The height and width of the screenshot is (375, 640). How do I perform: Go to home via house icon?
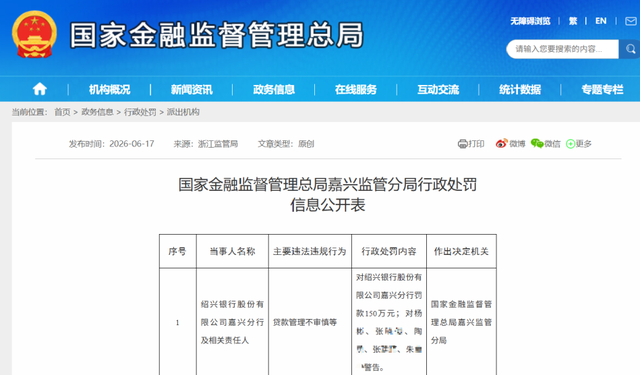[40, 89]
